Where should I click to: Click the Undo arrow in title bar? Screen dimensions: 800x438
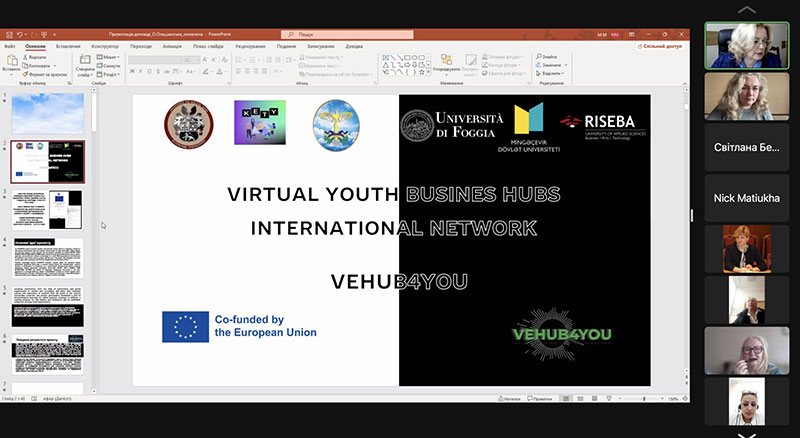20,35
